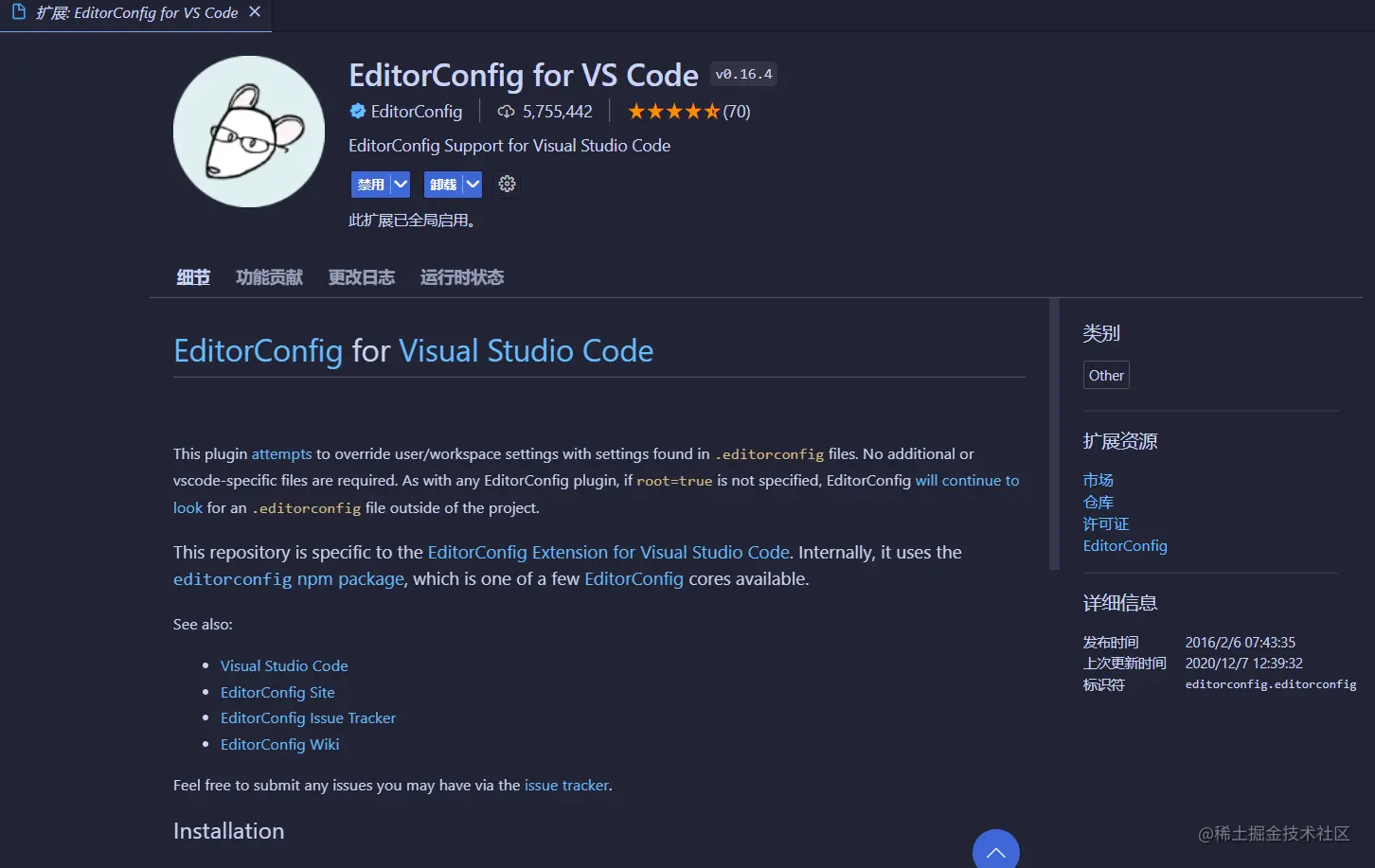Click the 卸载 (Uninstall) button
Screen dimensions: 1375x868
443,185
